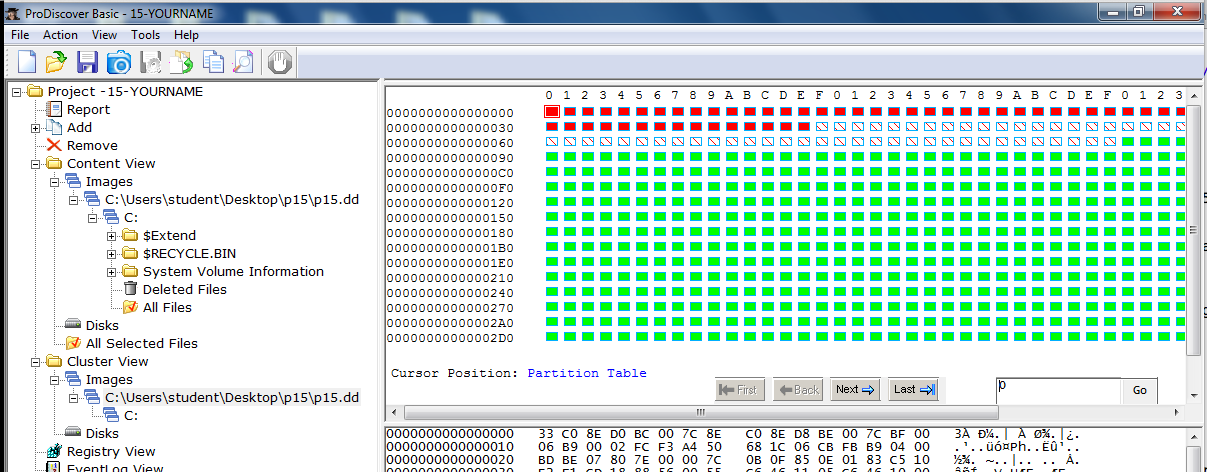Open the Action menu
Screen dimensions: 1207x472
tap(60, 34)
